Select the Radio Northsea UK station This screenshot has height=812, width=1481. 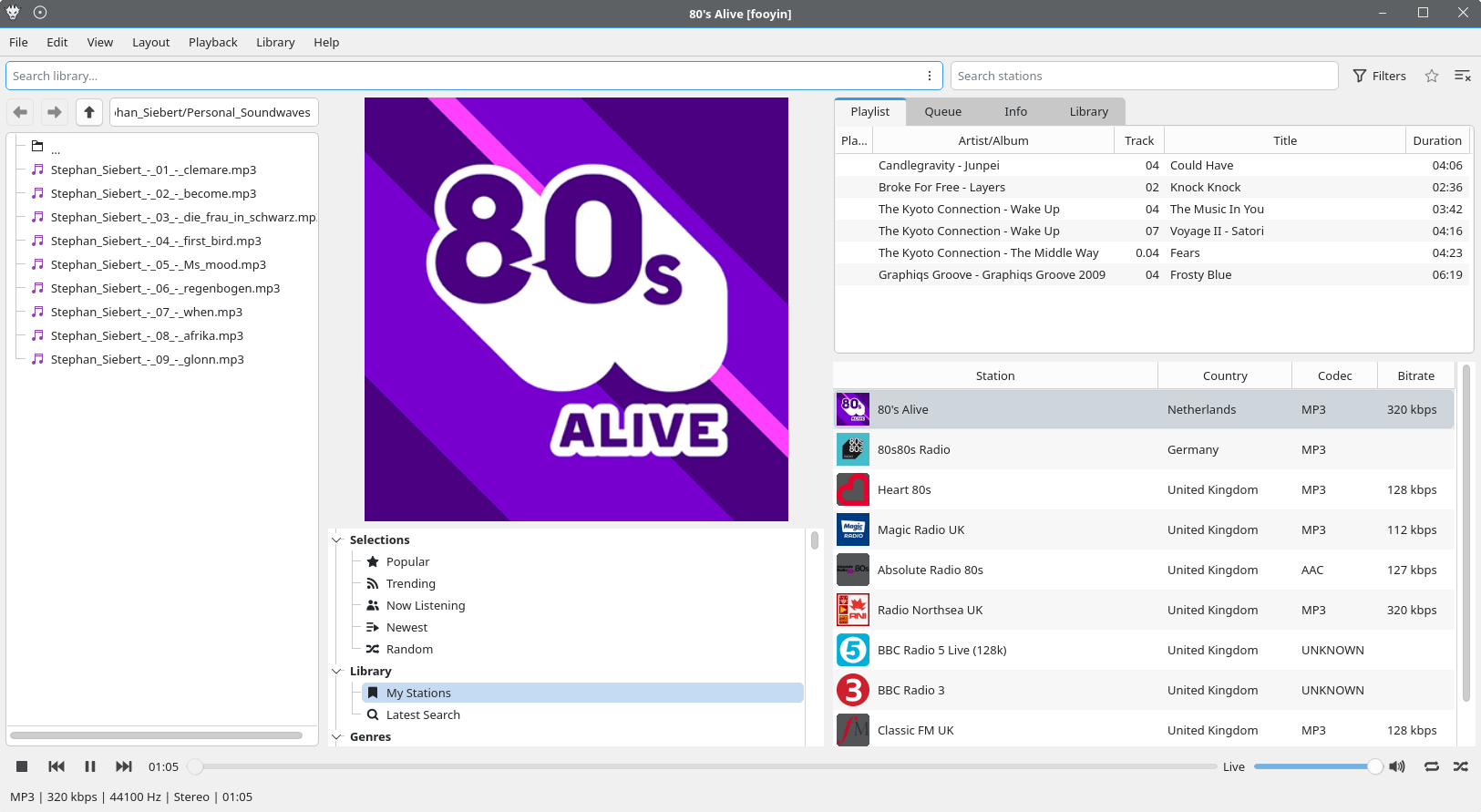1144,610
